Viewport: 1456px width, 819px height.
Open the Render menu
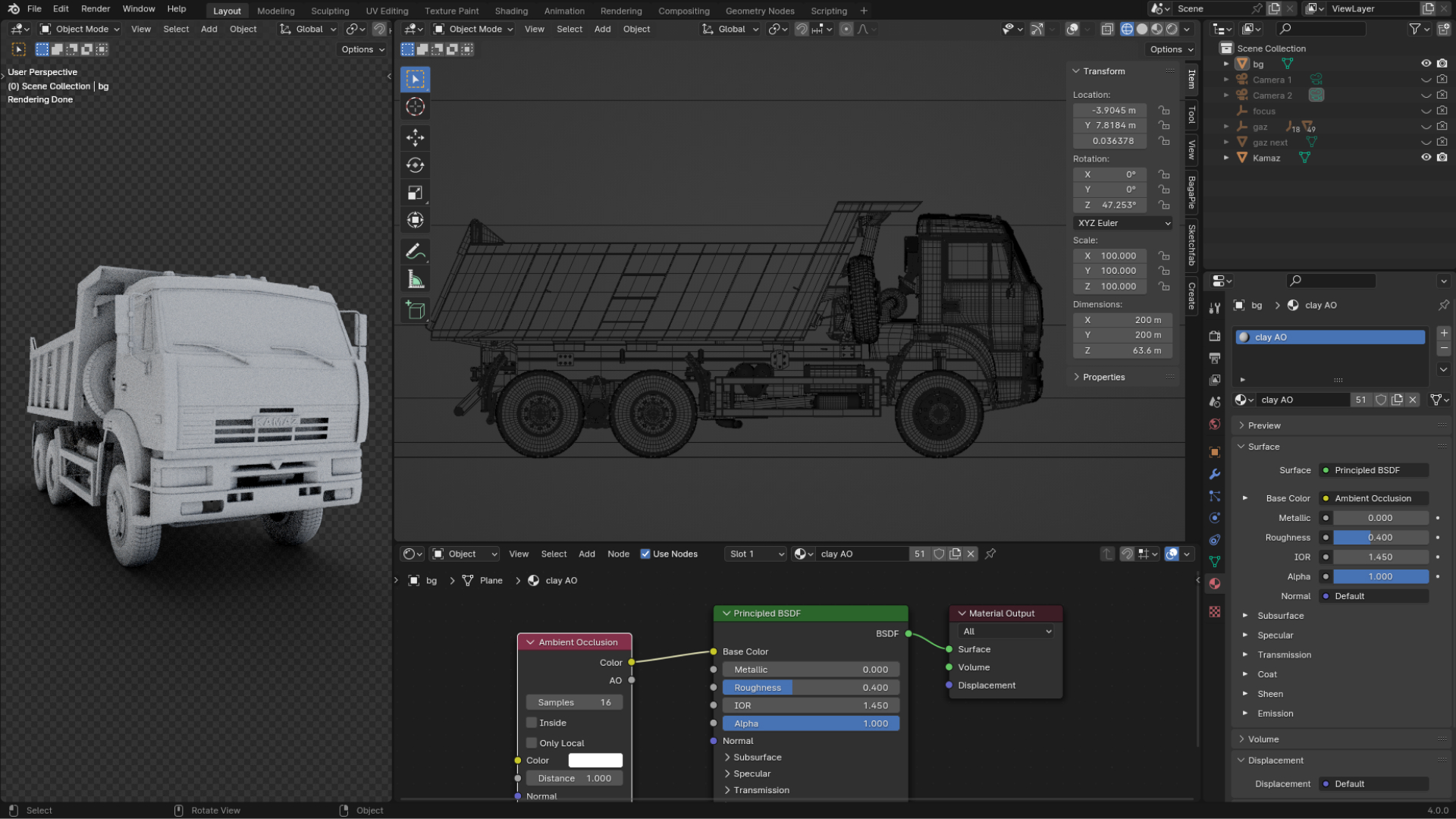click(x=96, y=9)
